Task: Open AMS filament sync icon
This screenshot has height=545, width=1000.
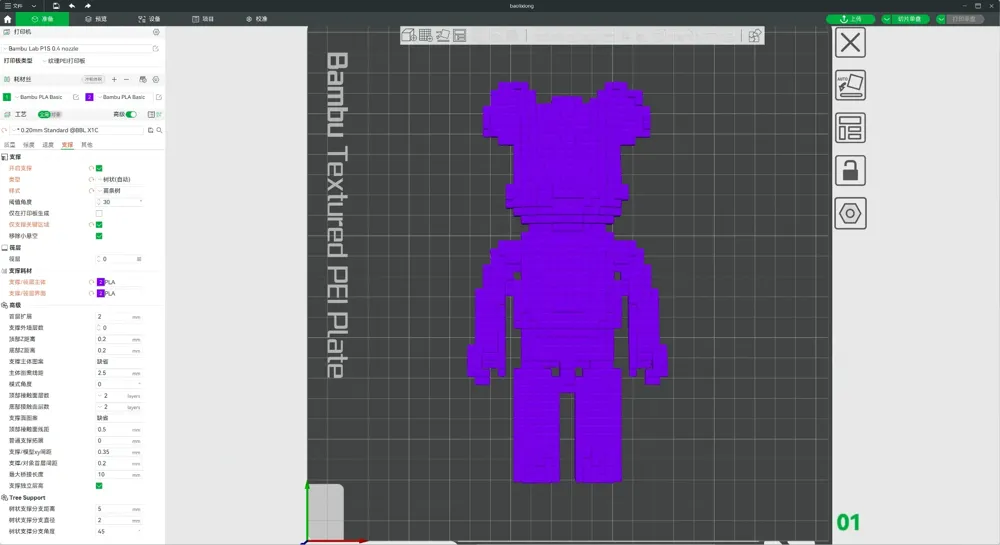Action: [x=143, y=80]
